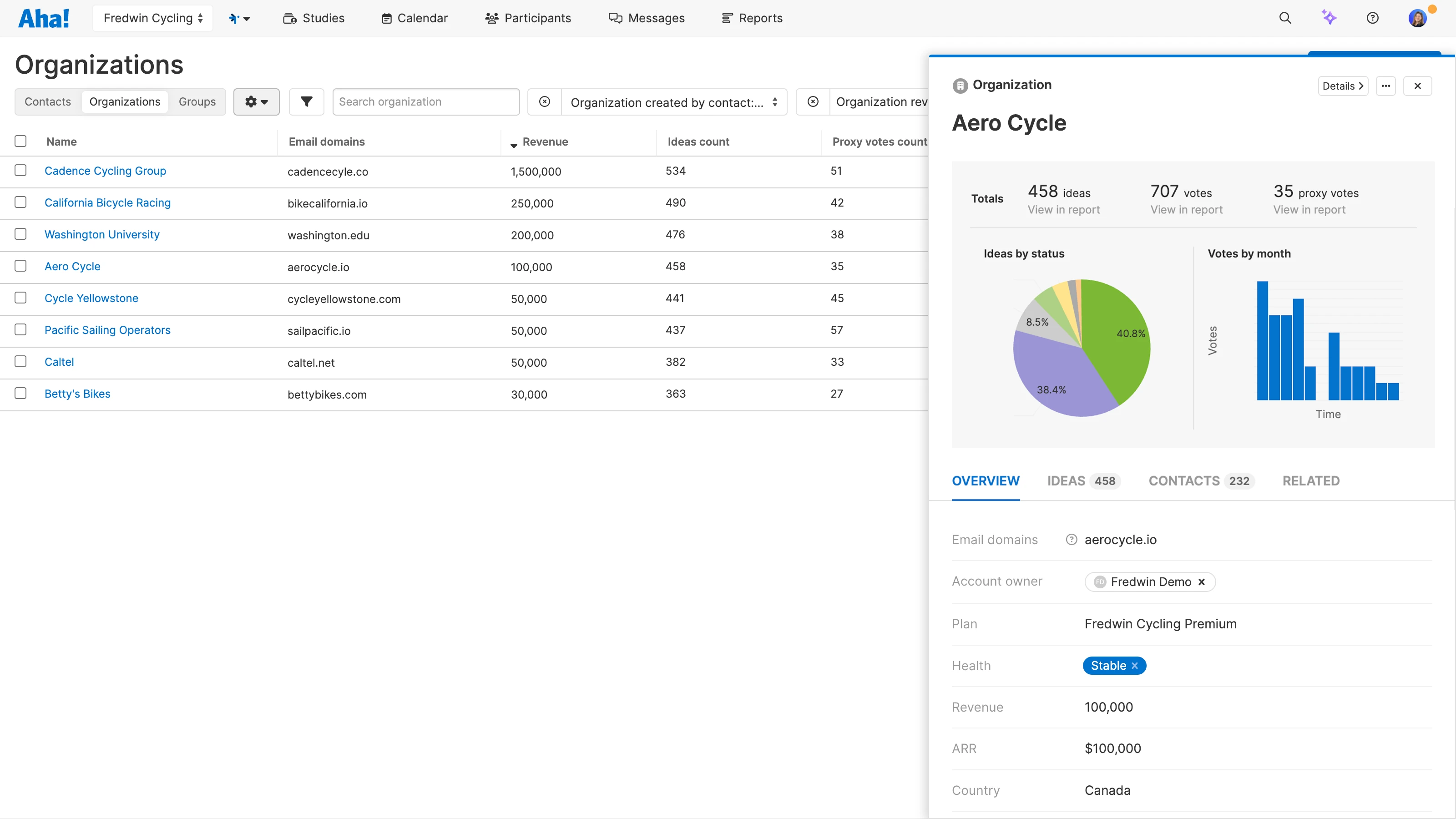1456x819 pixels.
Task: Click the search magnifier icon
Action: pos(1285,18)
